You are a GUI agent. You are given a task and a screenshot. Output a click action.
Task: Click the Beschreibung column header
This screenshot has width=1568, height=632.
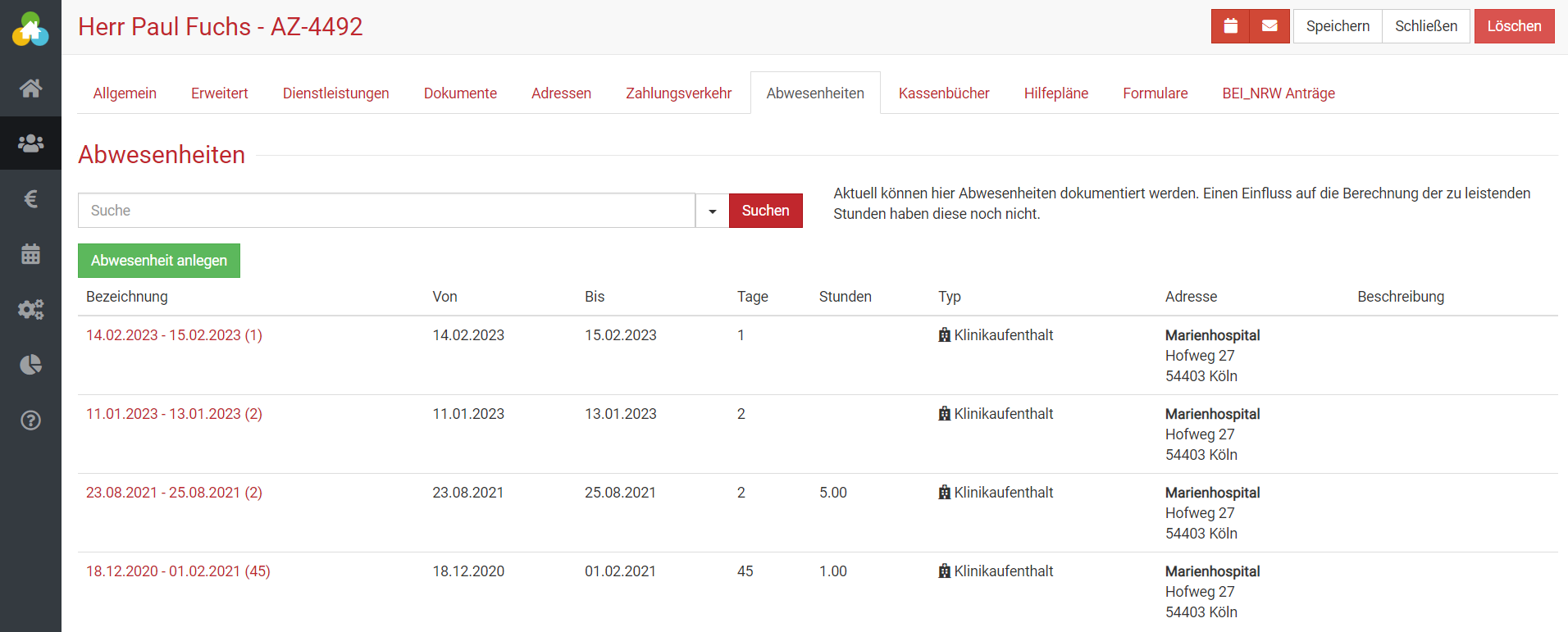pos(1401,297)
